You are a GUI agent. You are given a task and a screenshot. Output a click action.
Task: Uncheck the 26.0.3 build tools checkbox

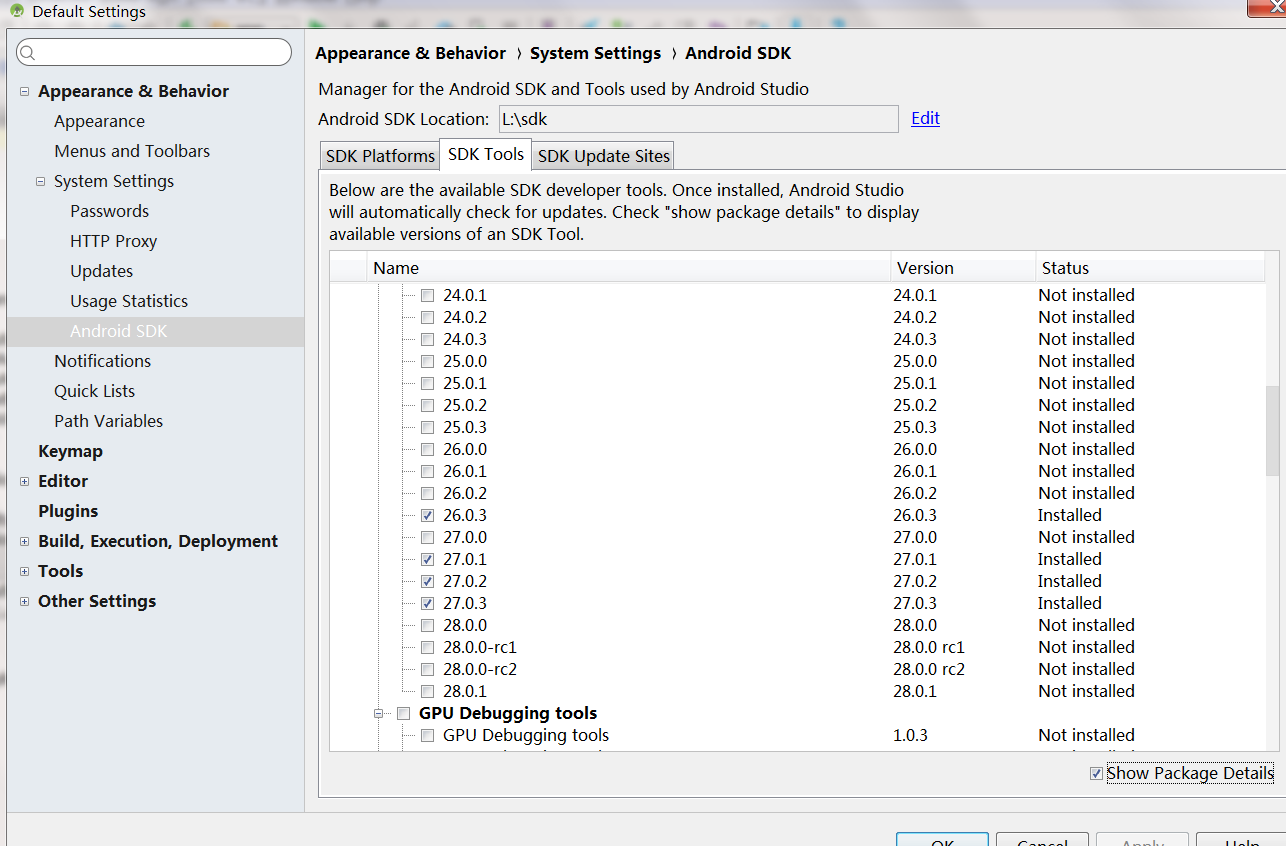[x=427, y=515]
